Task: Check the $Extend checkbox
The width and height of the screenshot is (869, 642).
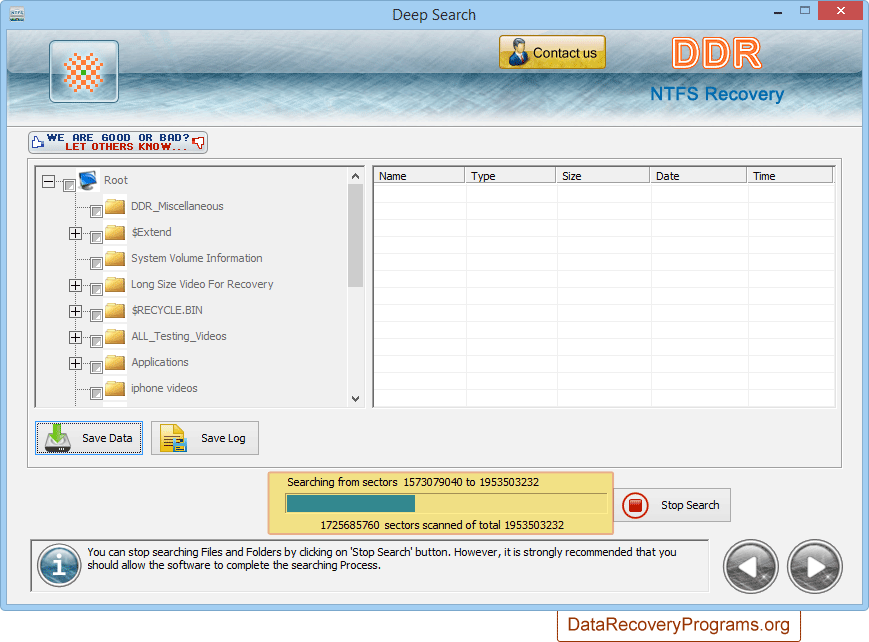Action: pos(96,237)
